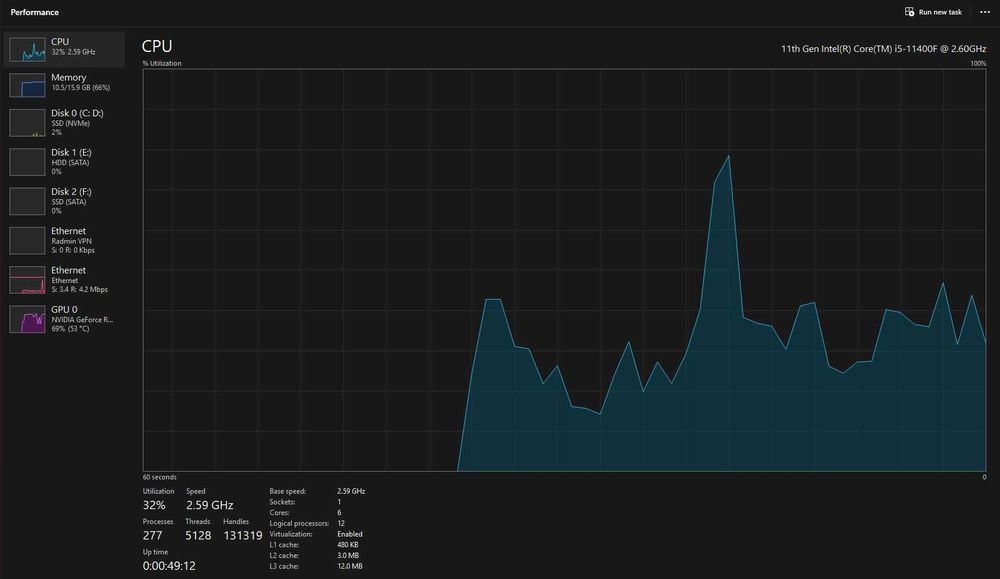The image size is (1000, 579).
Task: Click the Performance page title
Action: tap(34, 12)
